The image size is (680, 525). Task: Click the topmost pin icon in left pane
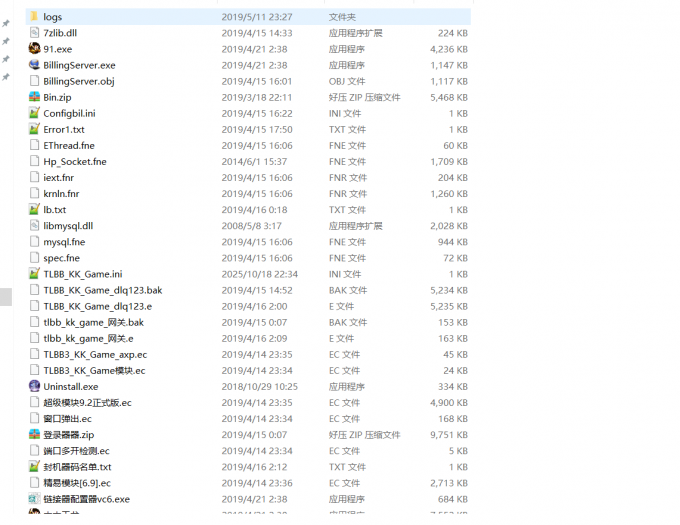[x=6, y=23]
